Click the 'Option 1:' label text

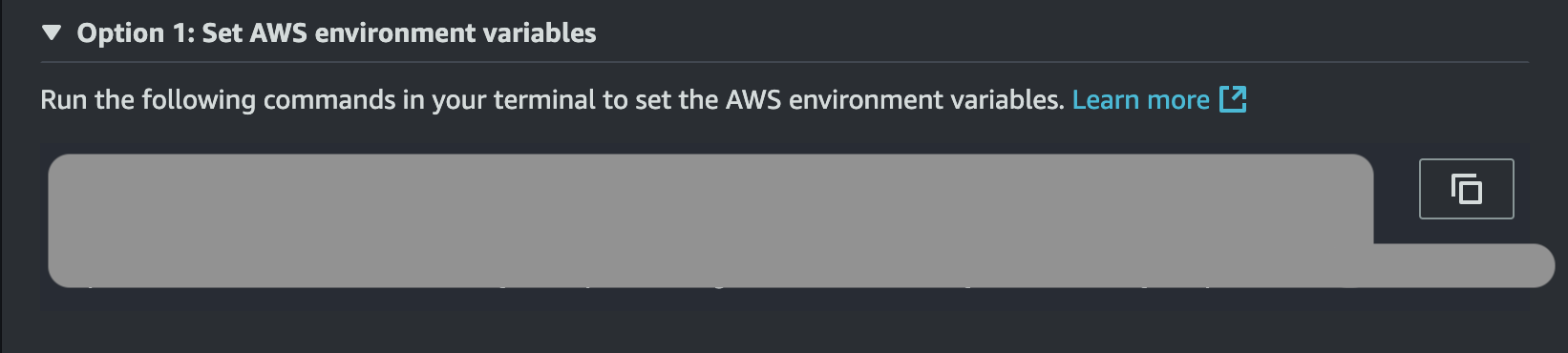136,33
